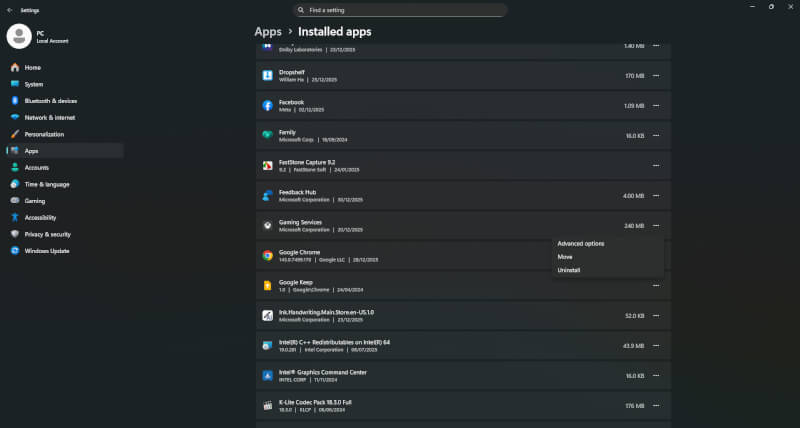This screenshot has height=428, width=800.
Task: Open the PC Local Account profile
Action: (x=40, y=36)
